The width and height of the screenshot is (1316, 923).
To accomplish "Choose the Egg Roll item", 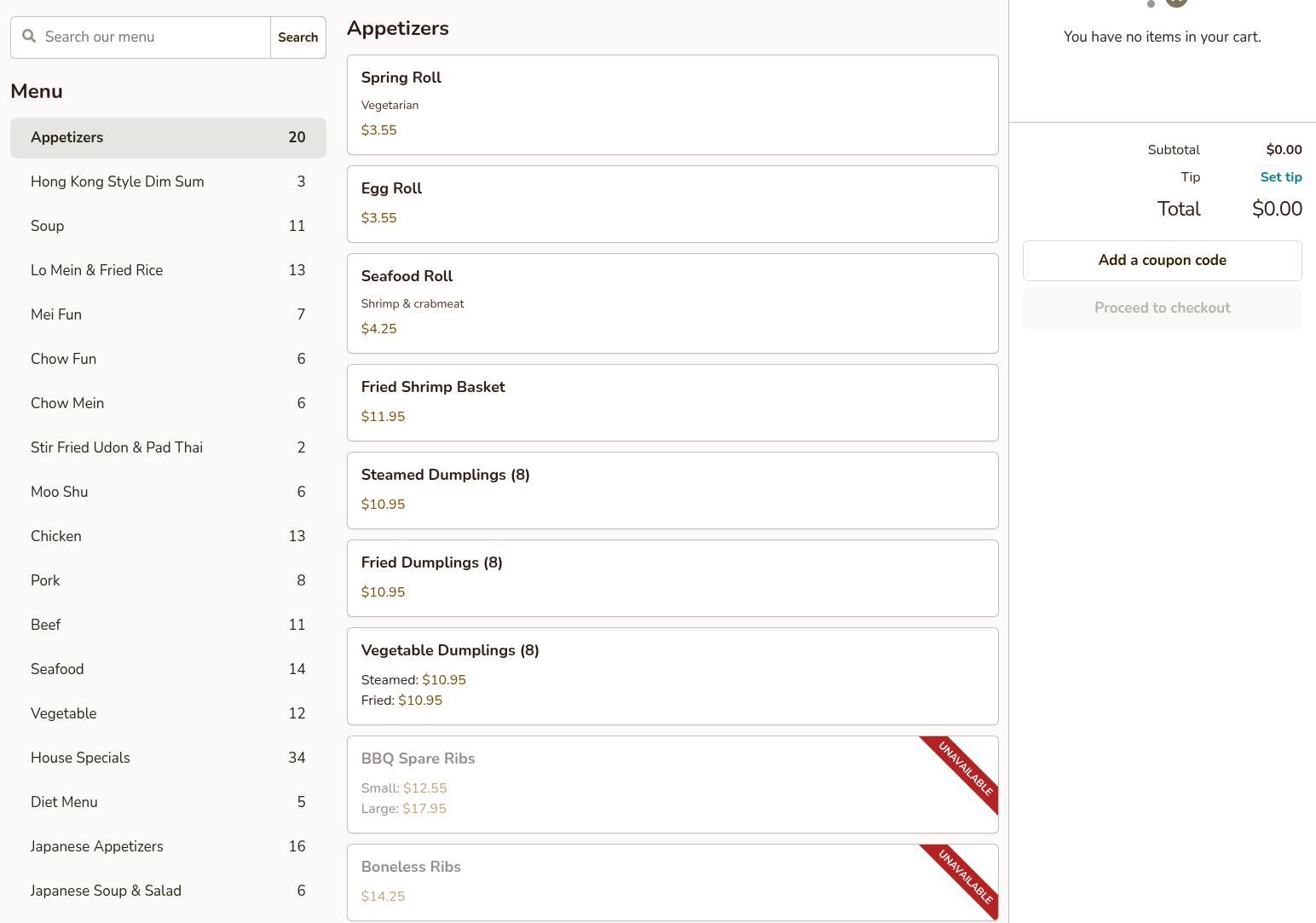I will tap(672, 205).
